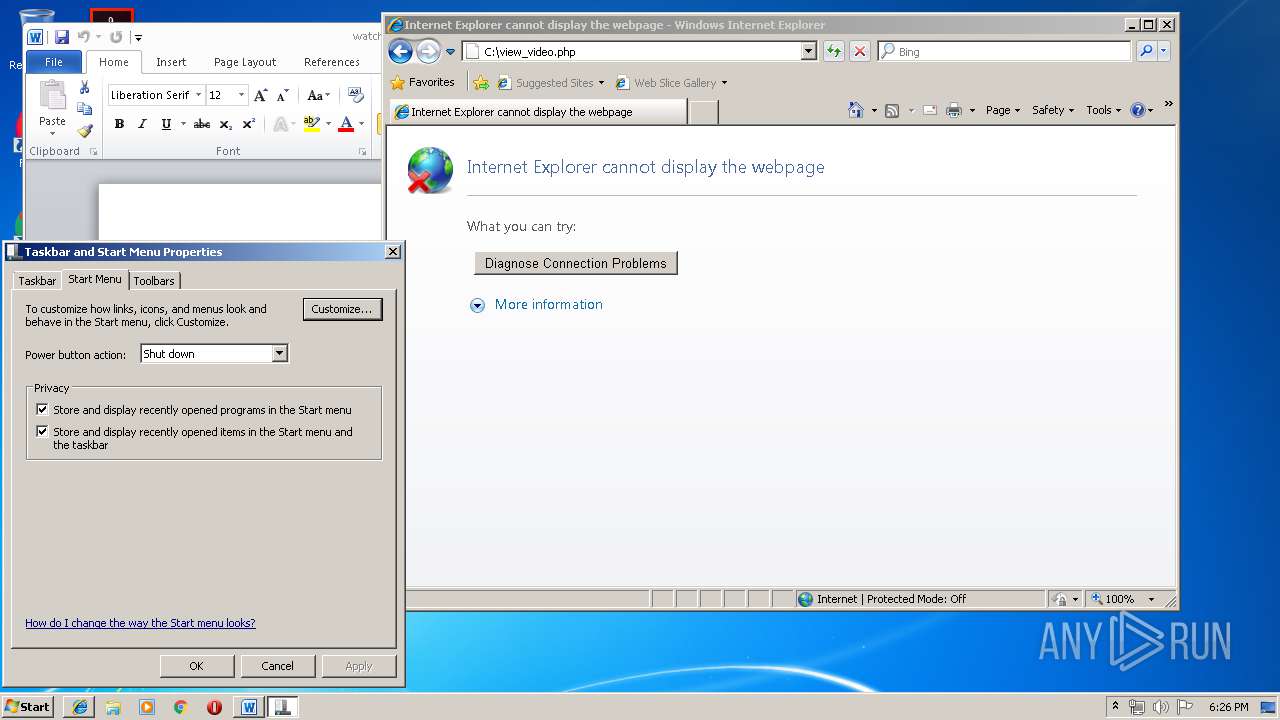Open 'How do I change the way the Start menu looks?' link

click(140, 623)
